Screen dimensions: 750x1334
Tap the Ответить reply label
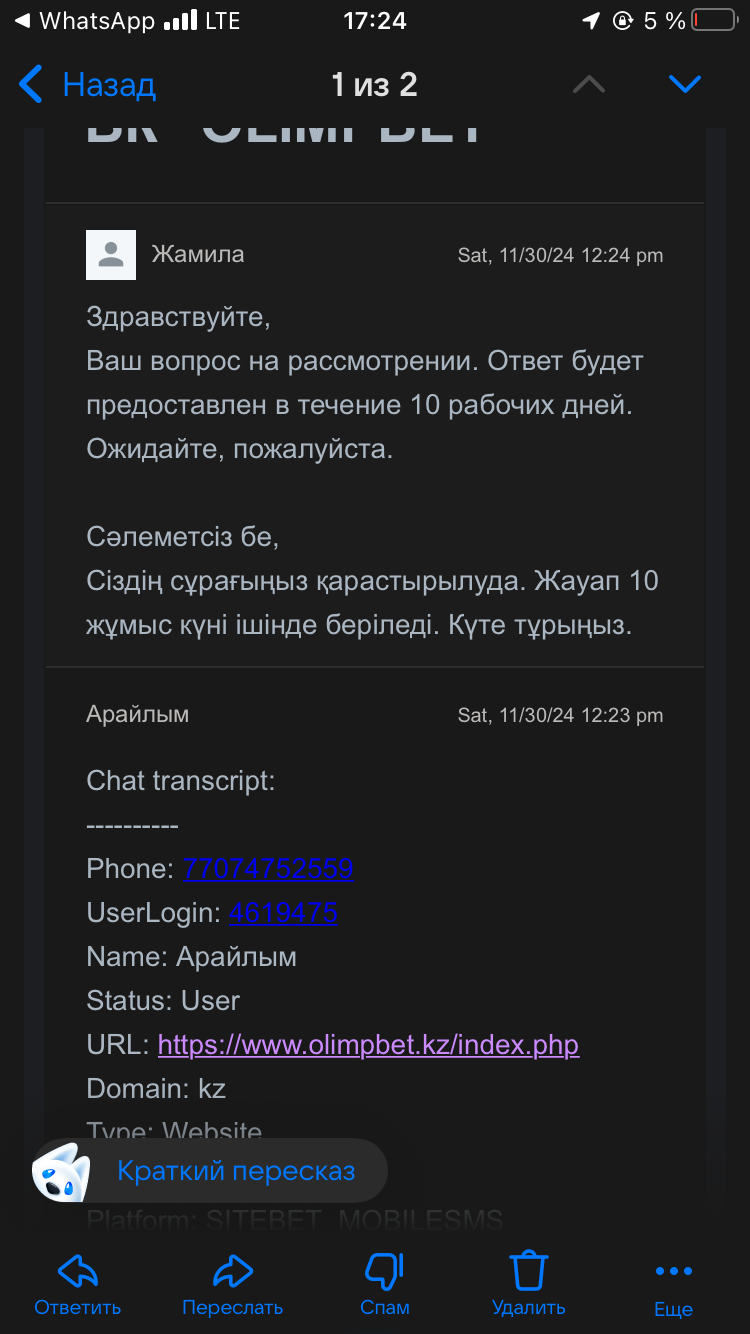pyautogui.click(x=77, y=1307)
